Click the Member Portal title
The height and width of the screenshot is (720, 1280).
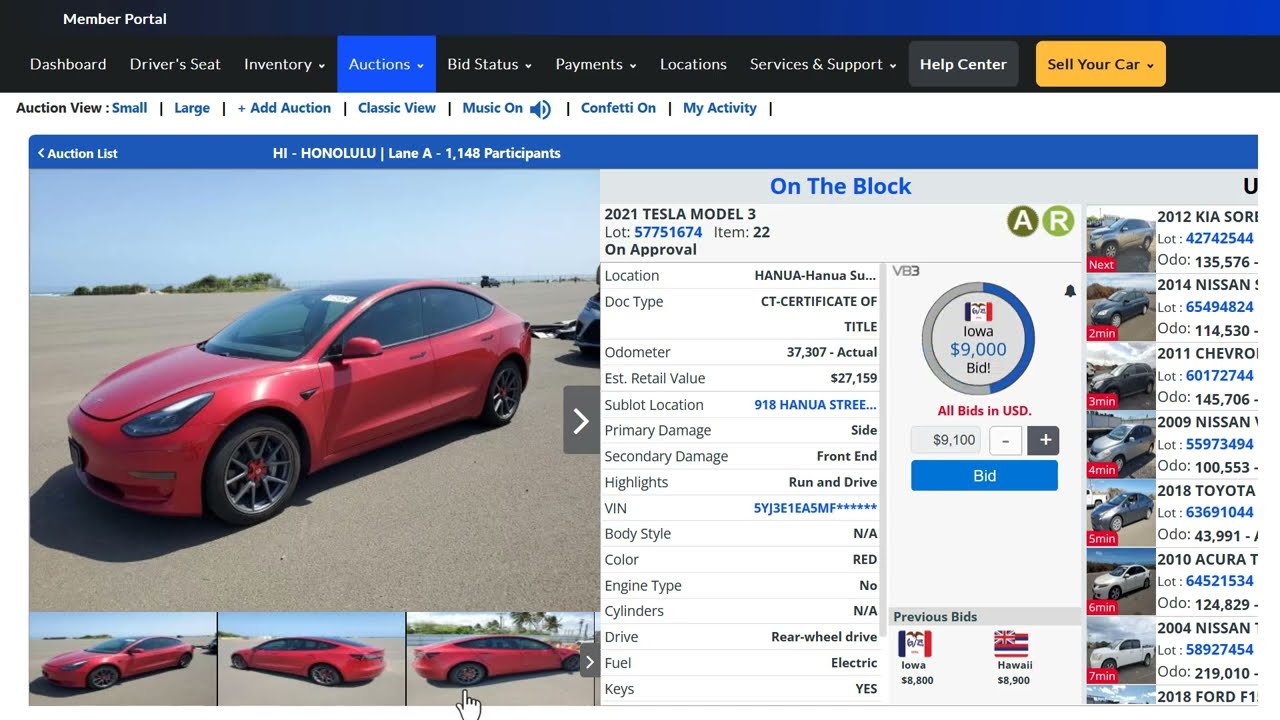point(115,19)
